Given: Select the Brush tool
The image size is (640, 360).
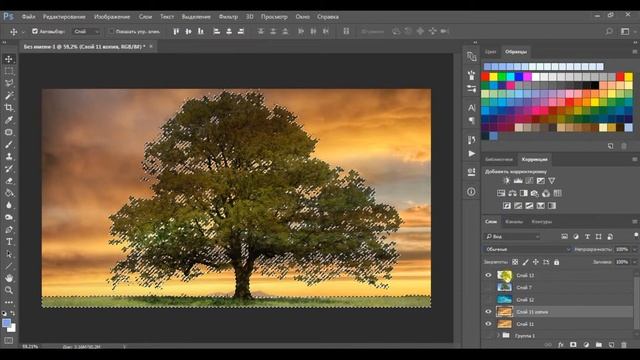Looking at the screenshot, I should [9, 144].
